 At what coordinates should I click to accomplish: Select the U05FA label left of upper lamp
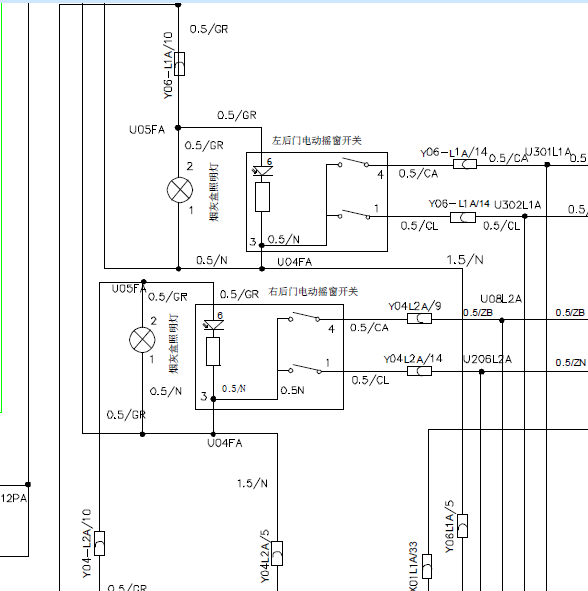(147, 130)
